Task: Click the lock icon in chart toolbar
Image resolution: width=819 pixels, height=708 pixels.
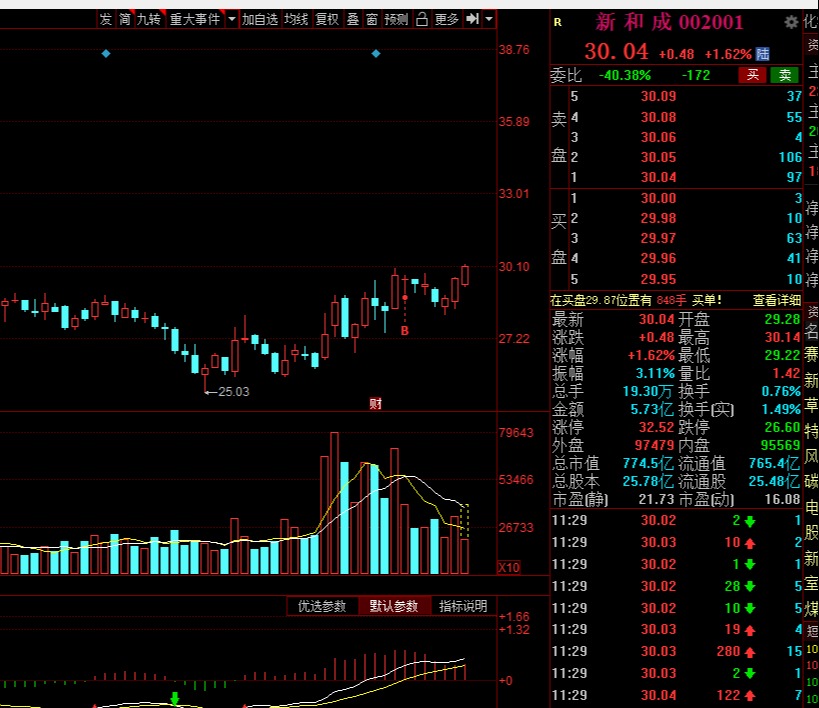Action: pyautogui.click(x=422, y=19)
